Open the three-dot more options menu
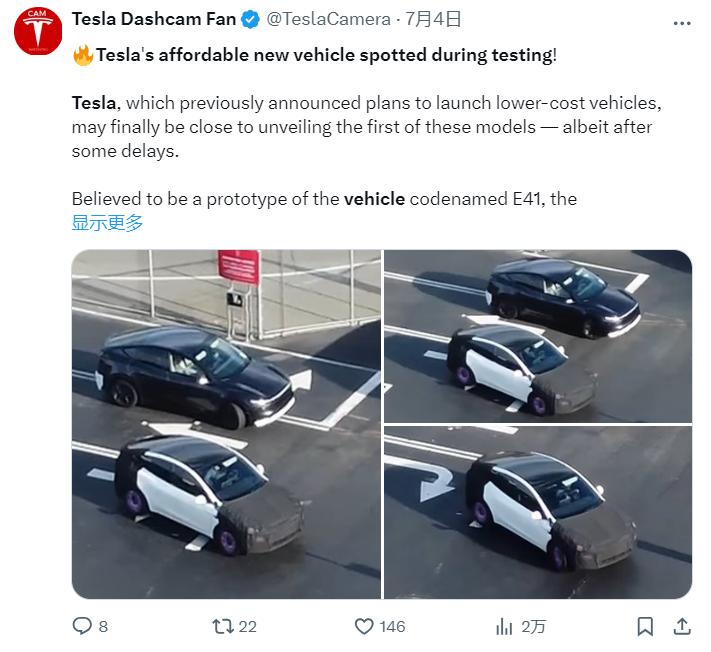 coord(682,23)
